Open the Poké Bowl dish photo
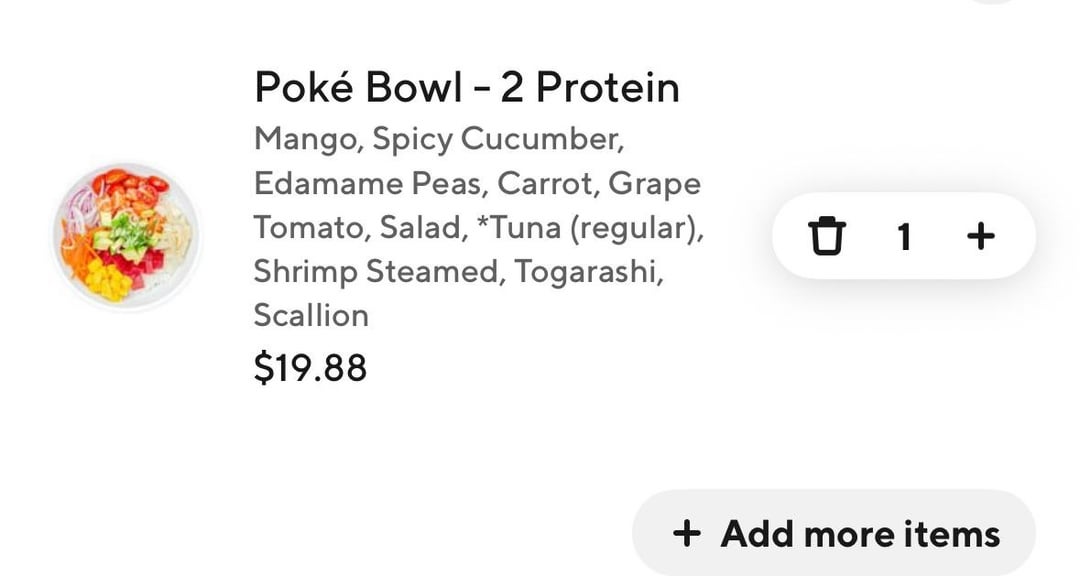Screen dimensions: 1080x576 [x=126, y=236]
